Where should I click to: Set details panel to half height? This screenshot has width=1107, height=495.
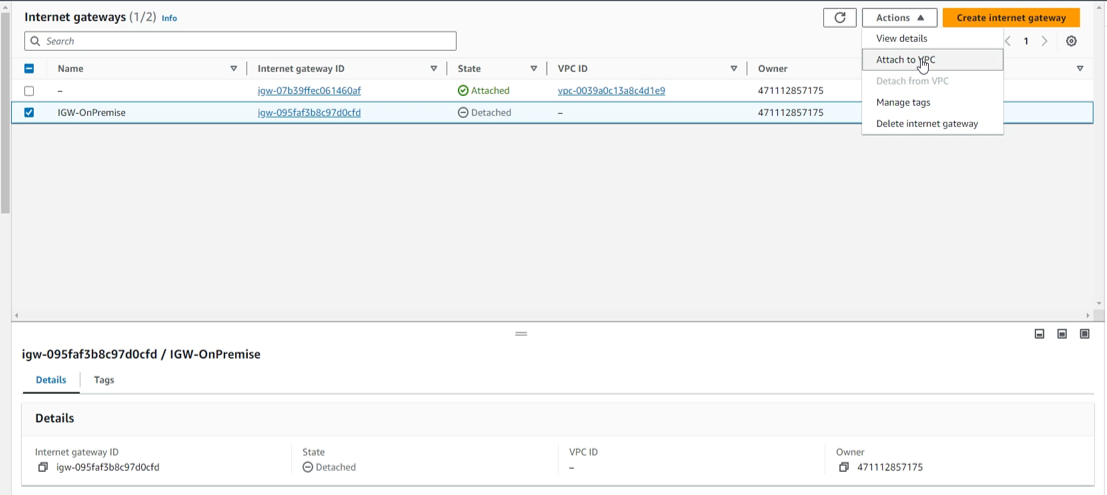tap(1062, 334)
